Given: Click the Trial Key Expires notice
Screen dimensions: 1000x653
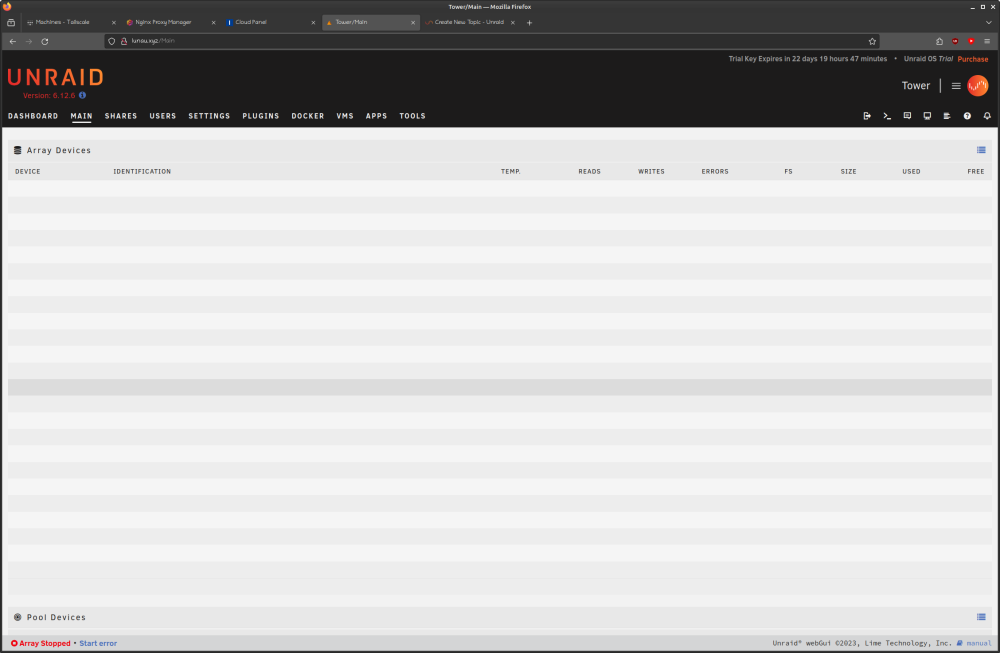Looking at the screenshot, I should point(807,59).
